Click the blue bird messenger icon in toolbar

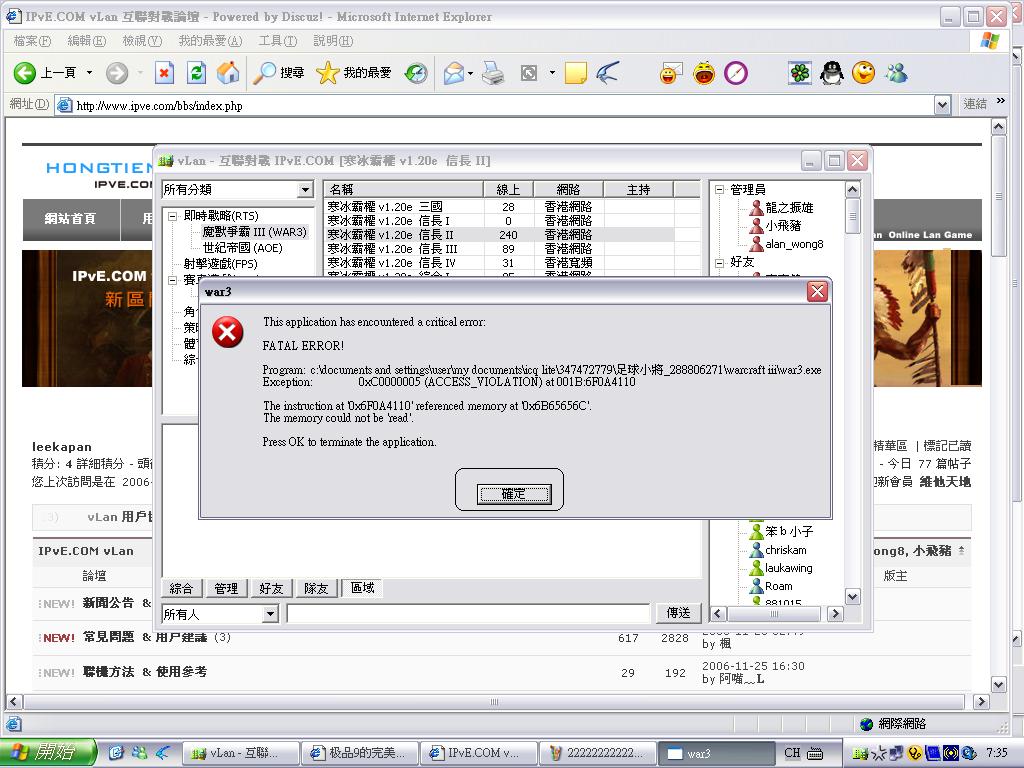(607, 72)
